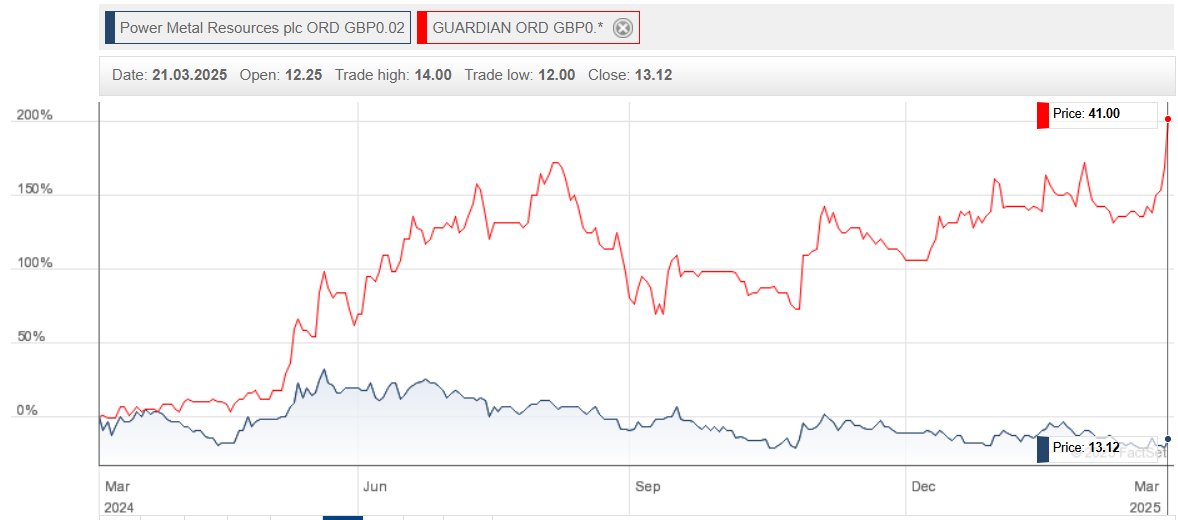Screen dimensions: 1178x520
Task: Click the 2024 year label
Action: [x=119, y=508]
